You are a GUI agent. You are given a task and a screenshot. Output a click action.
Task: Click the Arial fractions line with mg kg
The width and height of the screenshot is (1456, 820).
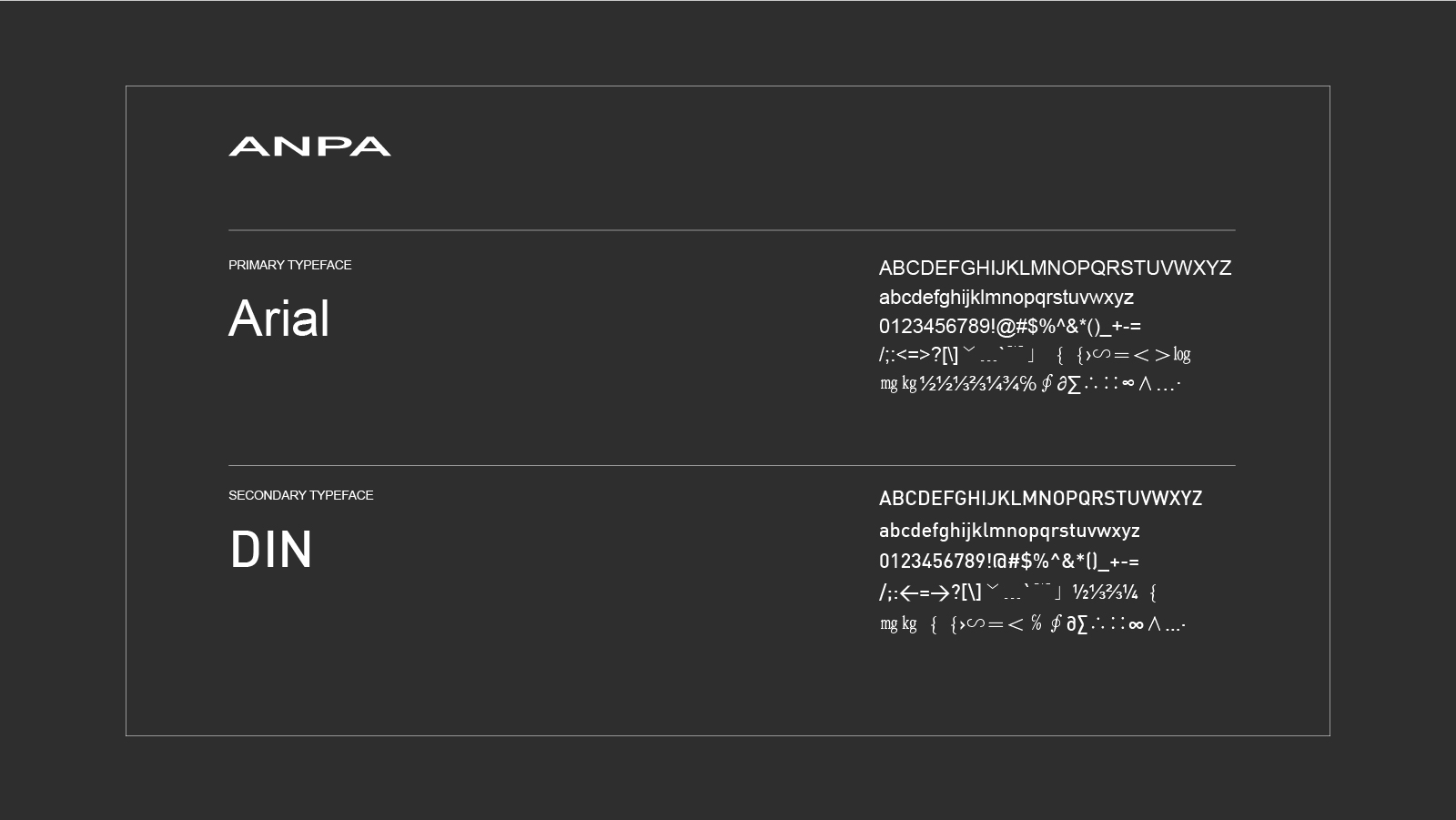(1030, 383)
